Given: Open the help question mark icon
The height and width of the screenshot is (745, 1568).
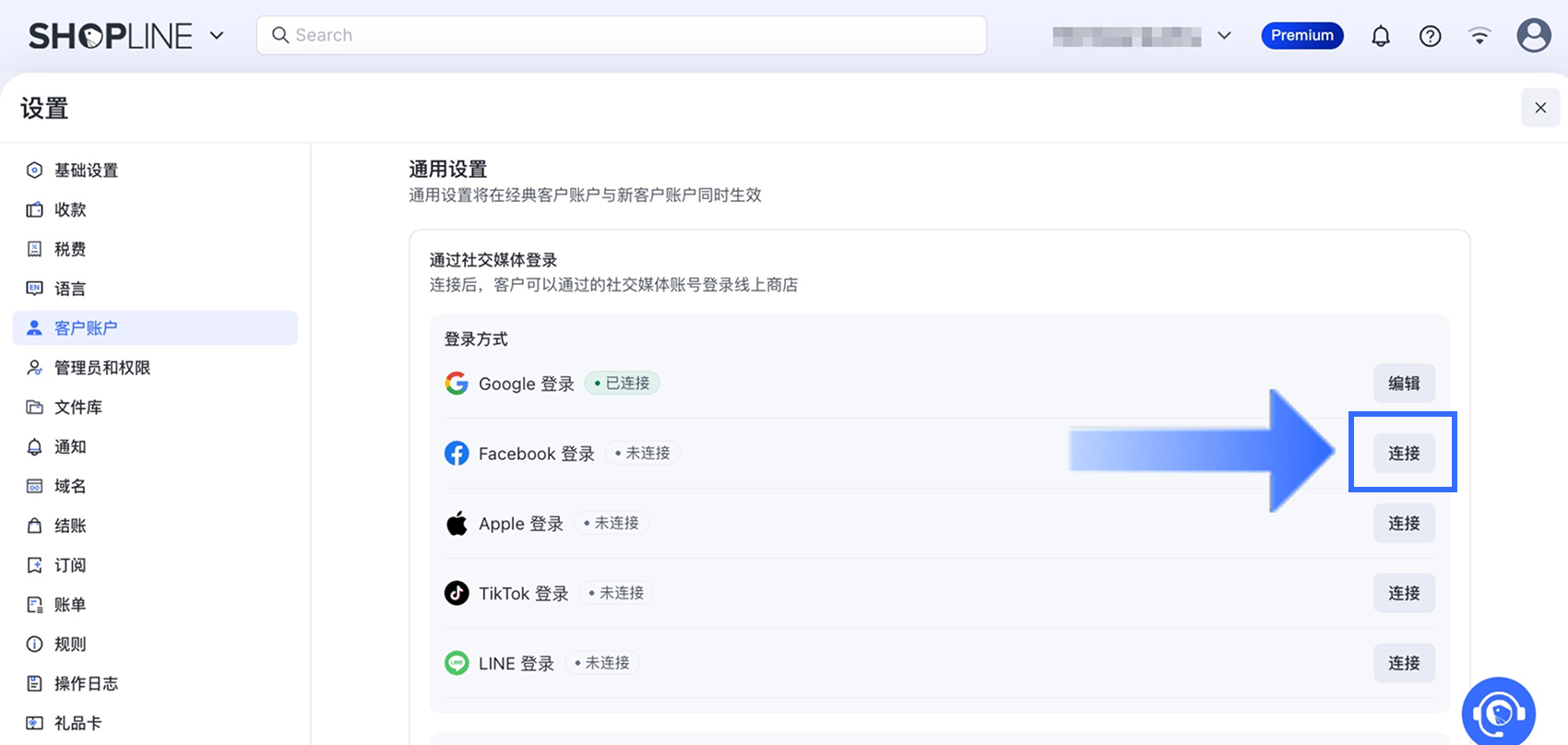Looking at the screenshot, I should [1430, 36].
